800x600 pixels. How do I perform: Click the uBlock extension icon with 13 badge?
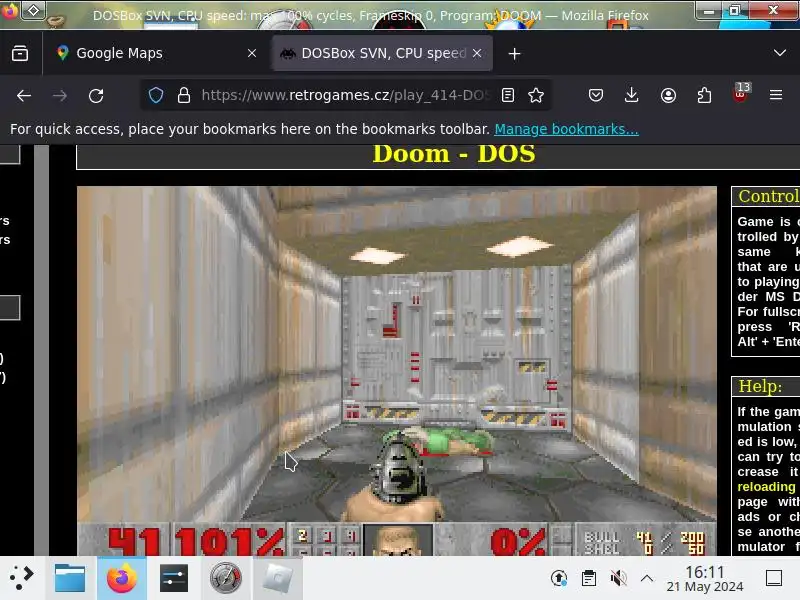coord(741,93)
